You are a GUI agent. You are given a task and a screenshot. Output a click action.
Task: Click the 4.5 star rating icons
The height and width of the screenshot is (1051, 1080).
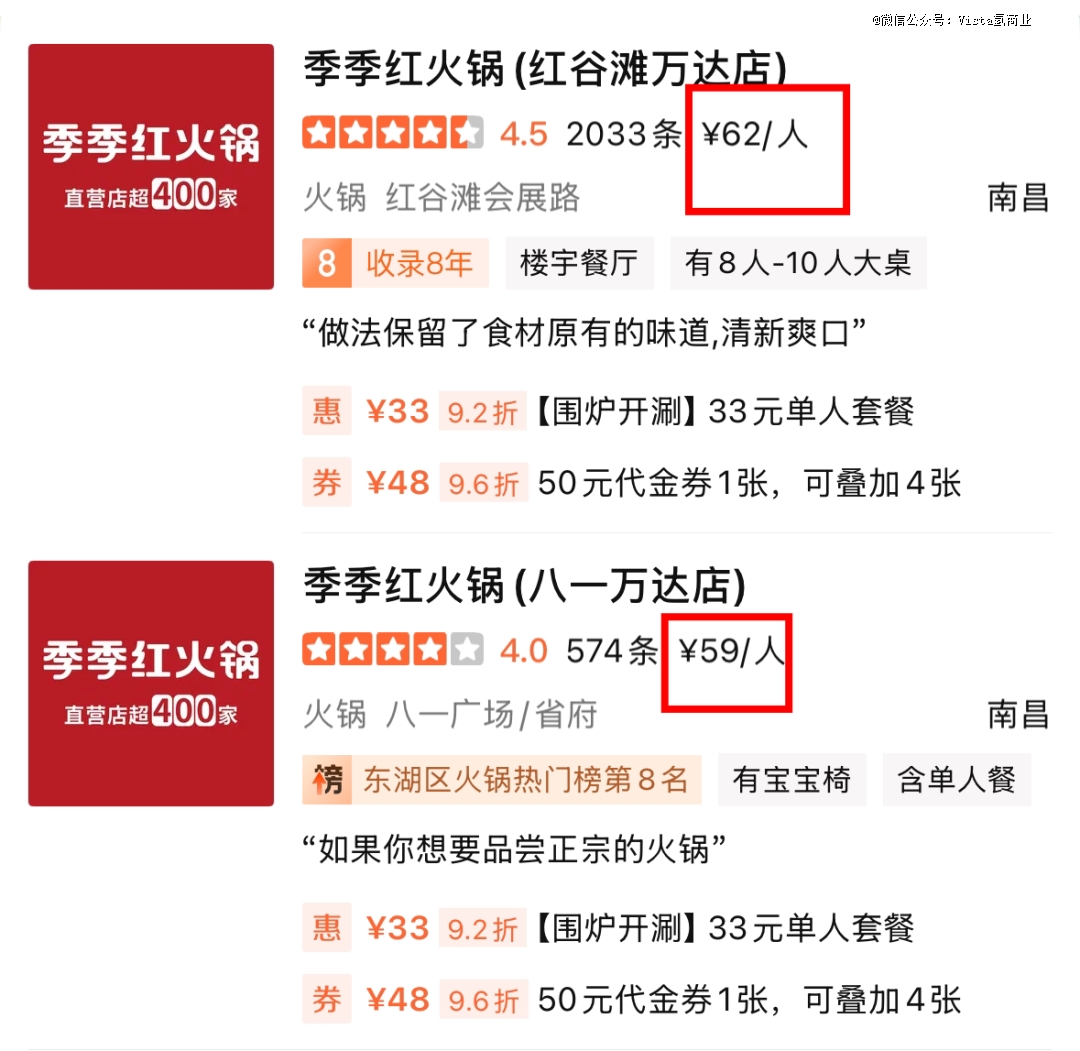click(393, 133)
